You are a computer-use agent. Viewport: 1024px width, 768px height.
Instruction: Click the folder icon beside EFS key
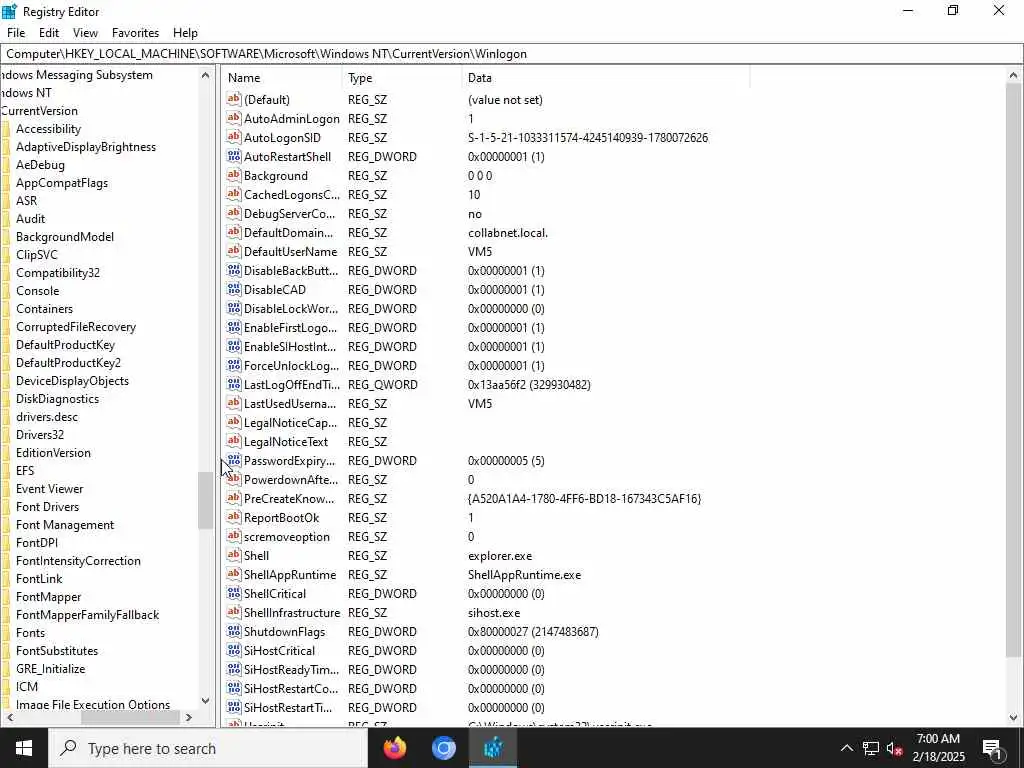(6, 471)
